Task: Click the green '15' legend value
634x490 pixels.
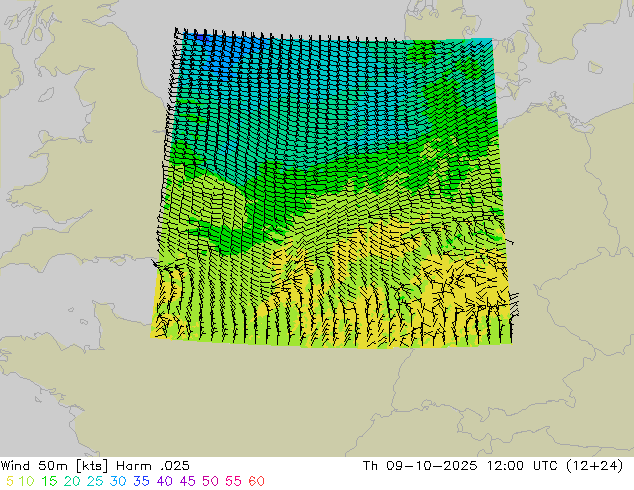Action: 49,481
